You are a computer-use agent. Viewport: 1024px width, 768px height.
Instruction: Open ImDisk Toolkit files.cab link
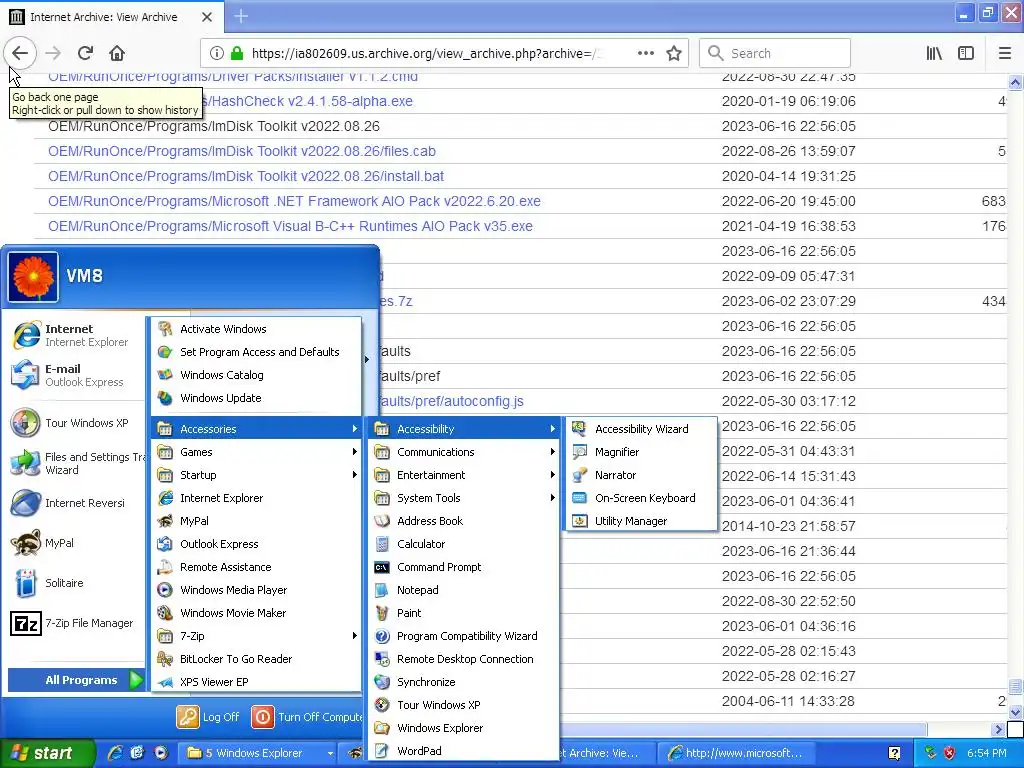[x=242, y=151]
